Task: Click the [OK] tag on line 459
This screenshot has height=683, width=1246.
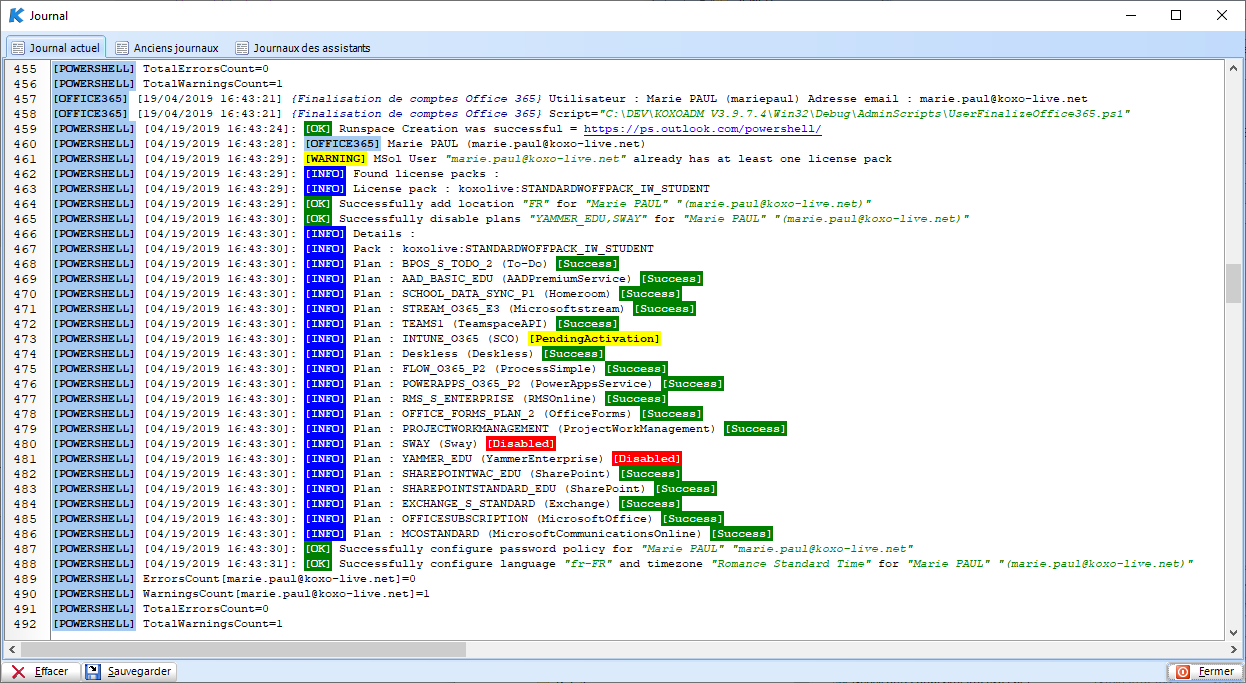Action: (x=318, y=129)
